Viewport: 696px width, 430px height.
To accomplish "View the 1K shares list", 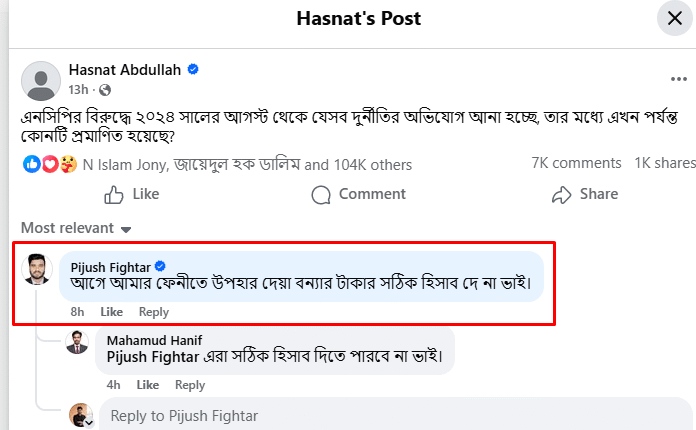I will click(665, 163).
